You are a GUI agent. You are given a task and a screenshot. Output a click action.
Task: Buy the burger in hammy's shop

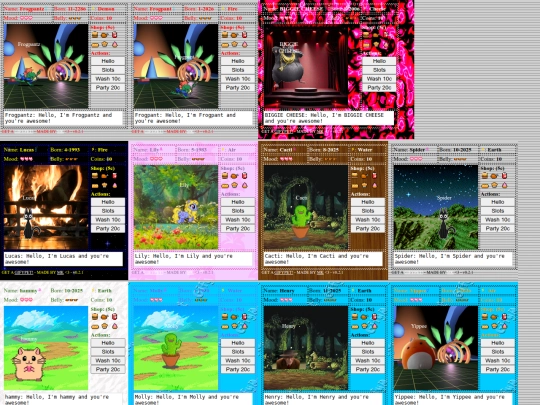pos(95,316)
